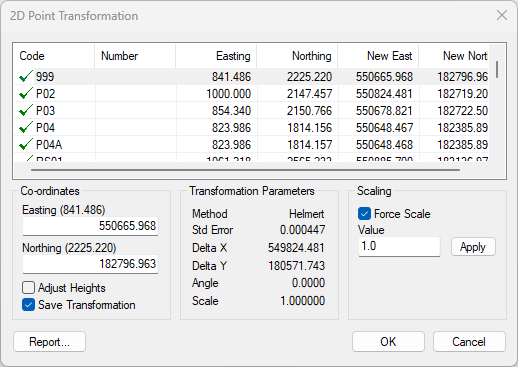Click the New East column header
Image resolution: width=518 pixels, height=367 pixels.
click(378, 56)
